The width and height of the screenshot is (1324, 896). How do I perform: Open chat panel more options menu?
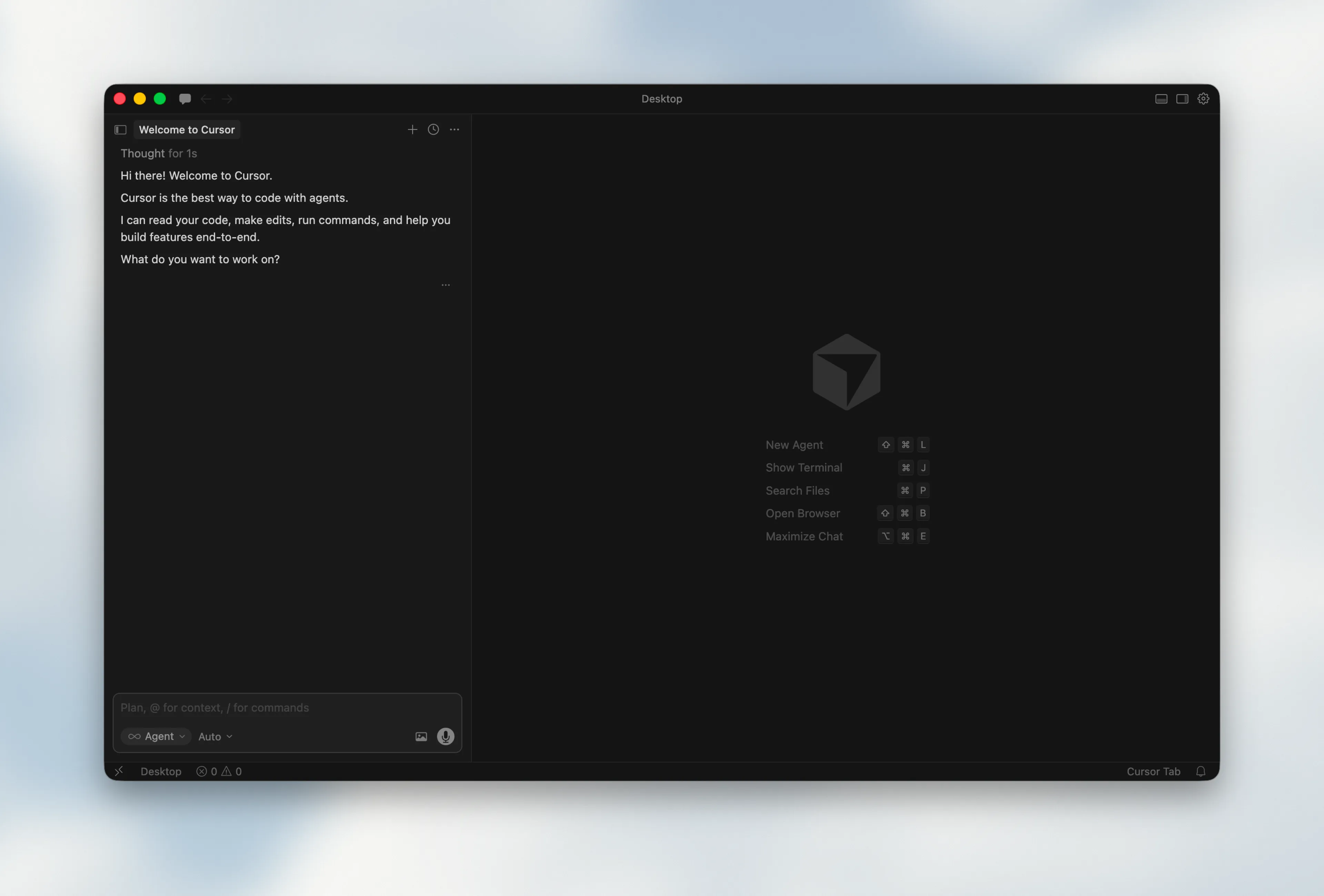pyautogui.click(x=454, y=130)
